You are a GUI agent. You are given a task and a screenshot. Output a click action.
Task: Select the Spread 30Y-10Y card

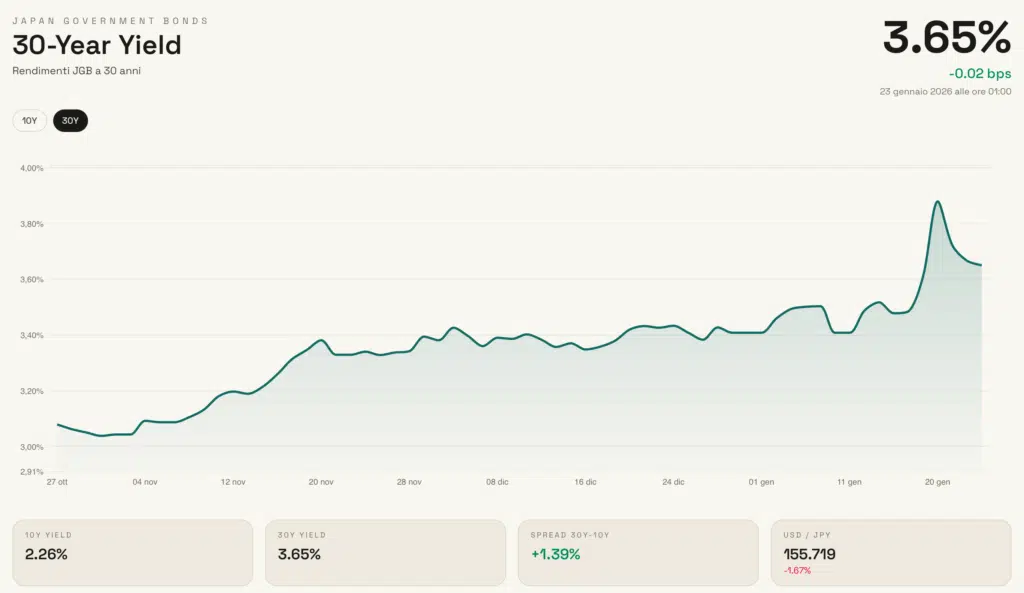(638, 552)
